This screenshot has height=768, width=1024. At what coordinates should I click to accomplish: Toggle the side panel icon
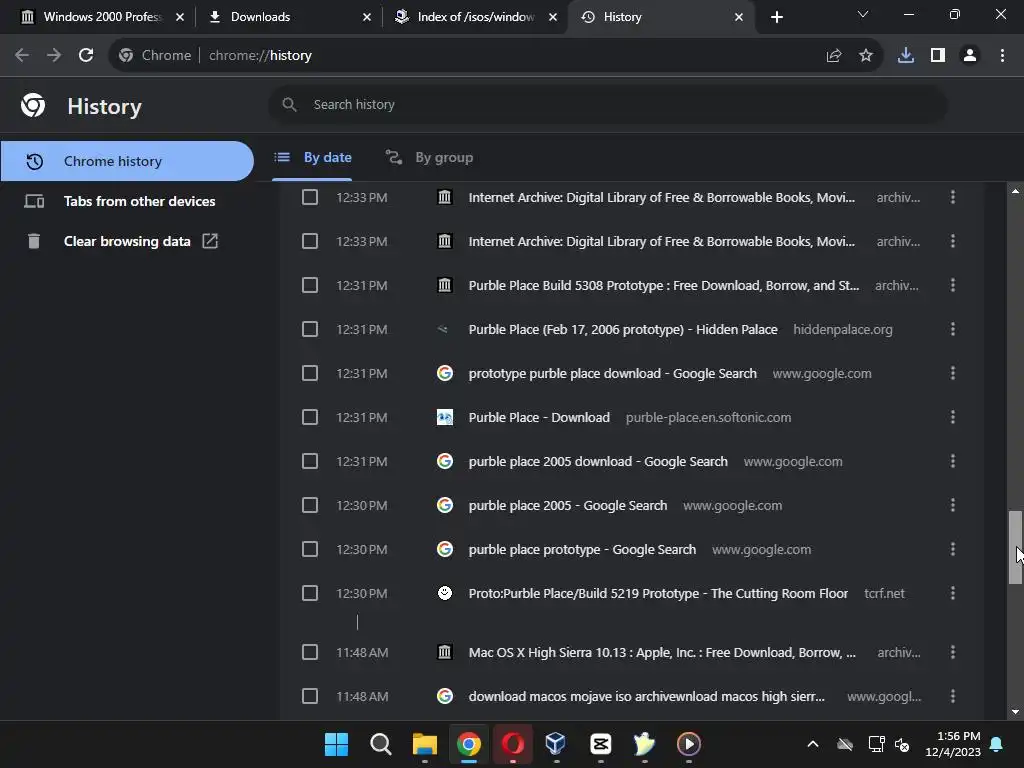click(x=938, y=56)
